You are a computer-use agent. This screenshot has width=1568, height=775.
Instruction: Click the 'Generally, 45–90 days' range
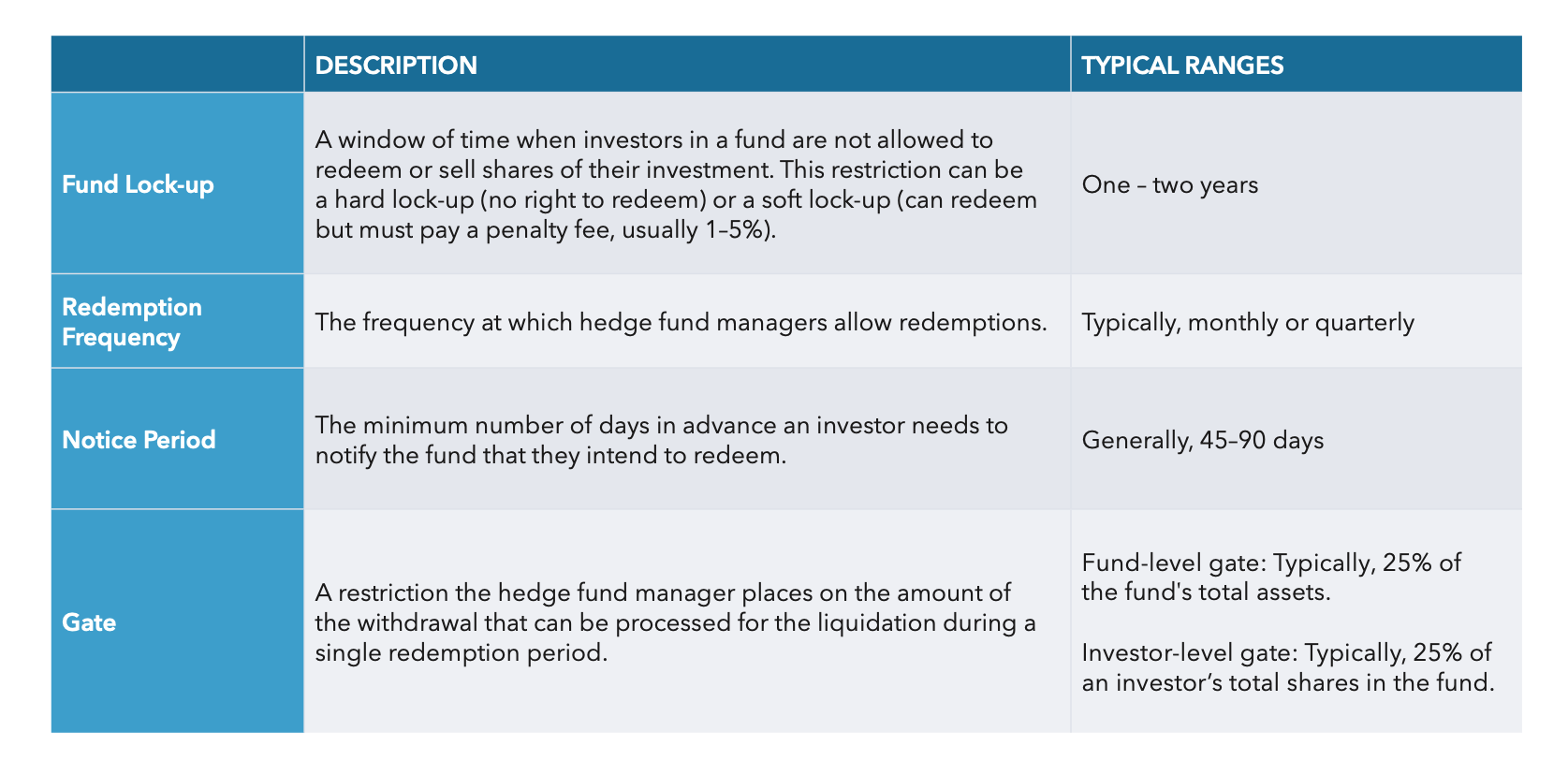click(1202, 441)
